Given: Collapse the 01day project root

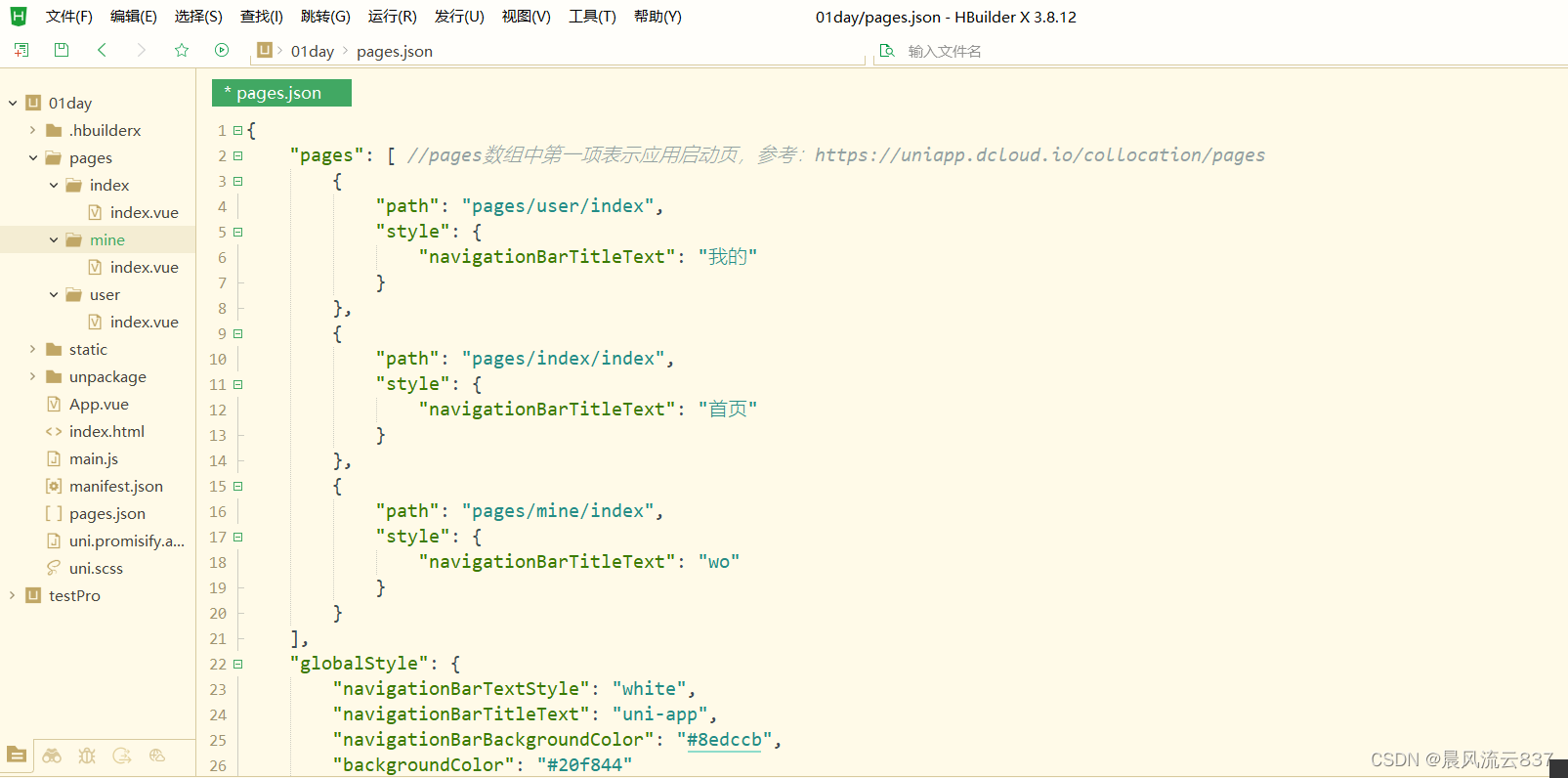Looking at the screenshot, I should [x=13, y=103].
